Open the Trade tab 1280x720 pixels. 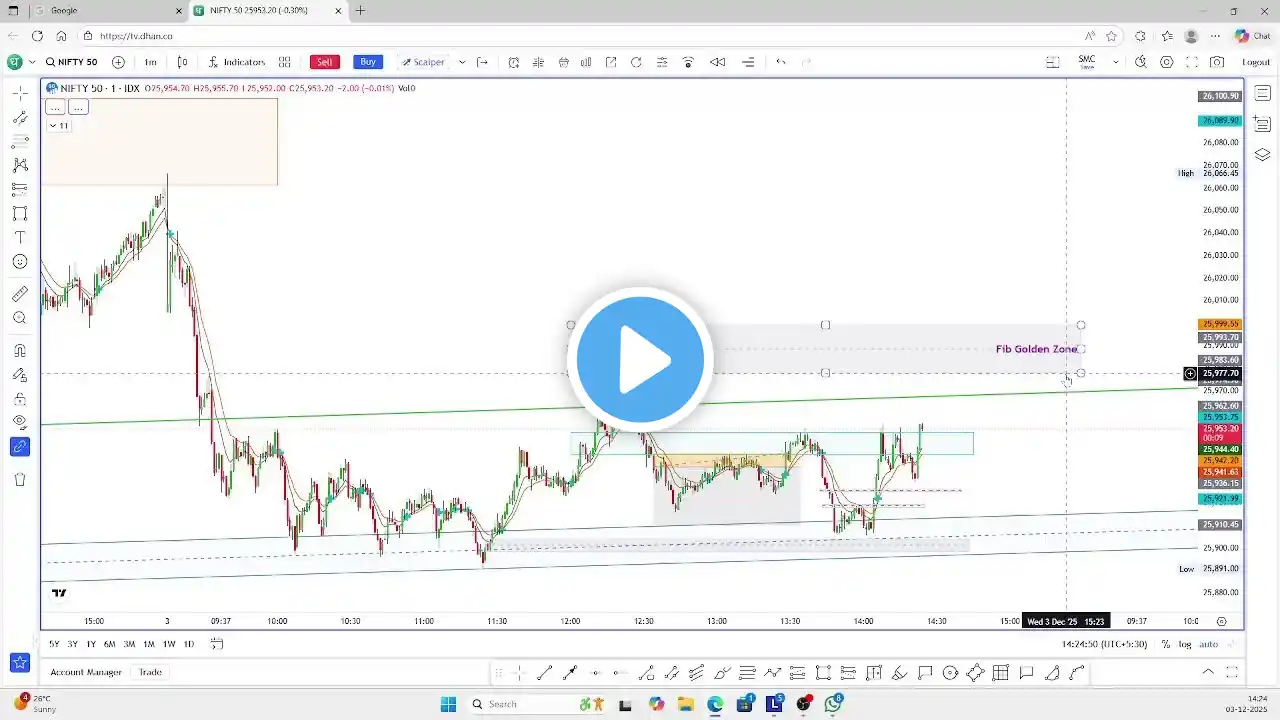150,672
